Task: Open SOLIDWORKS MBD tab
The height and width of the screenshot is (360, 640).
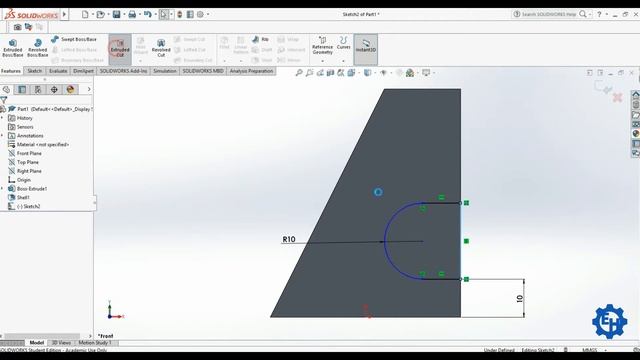Action: pos(203,71)
